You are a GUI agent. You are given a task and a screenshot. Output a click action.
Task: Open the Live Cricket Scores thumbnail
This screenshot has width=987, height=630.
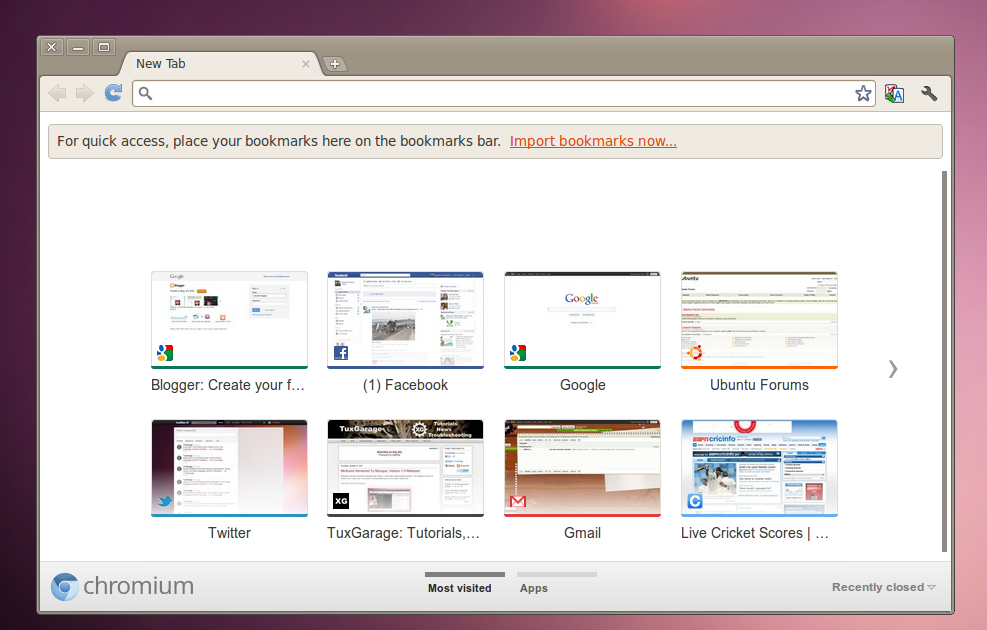[759, 468]
